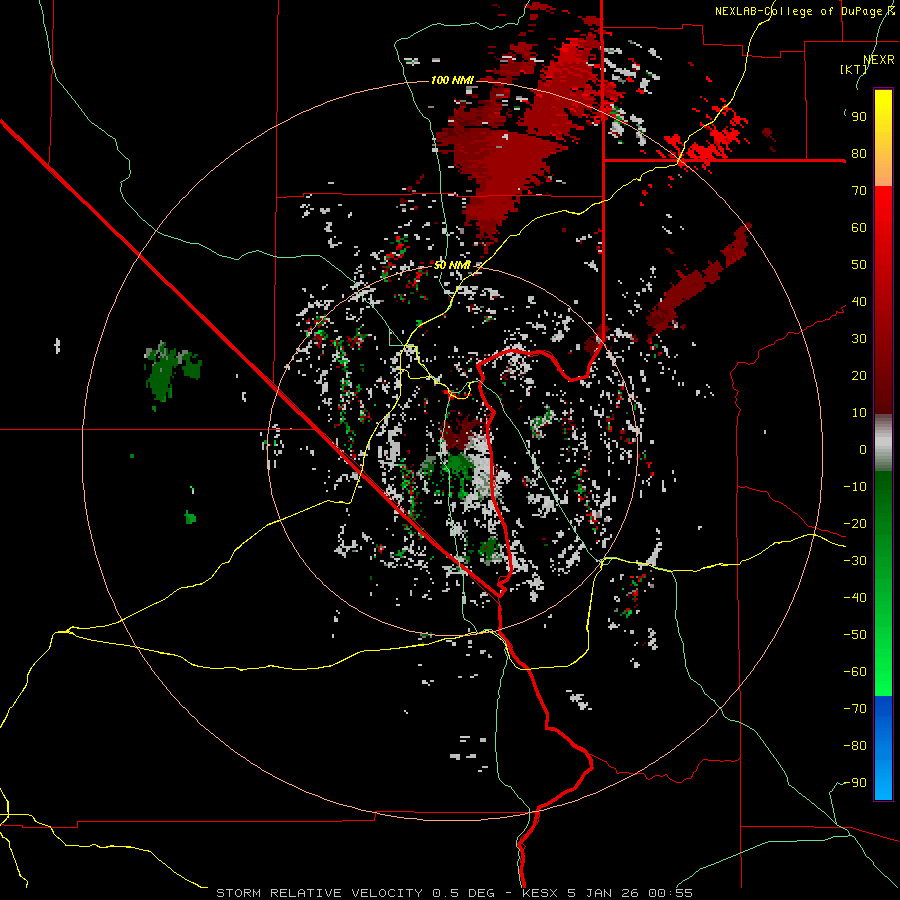Screen dimensions: 900x900
Task: Click the positive 20 scale label
Action: pos(859,376)
